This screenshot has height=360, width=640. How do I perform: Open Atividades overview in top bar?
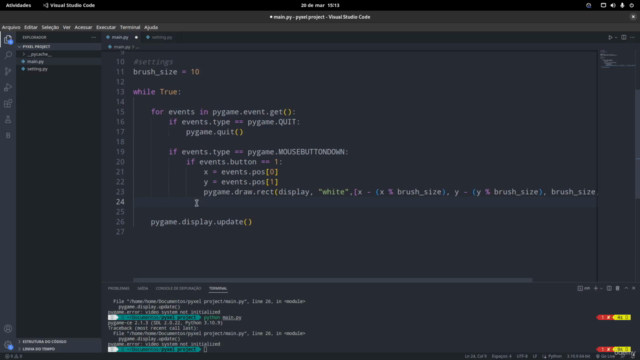18,5
